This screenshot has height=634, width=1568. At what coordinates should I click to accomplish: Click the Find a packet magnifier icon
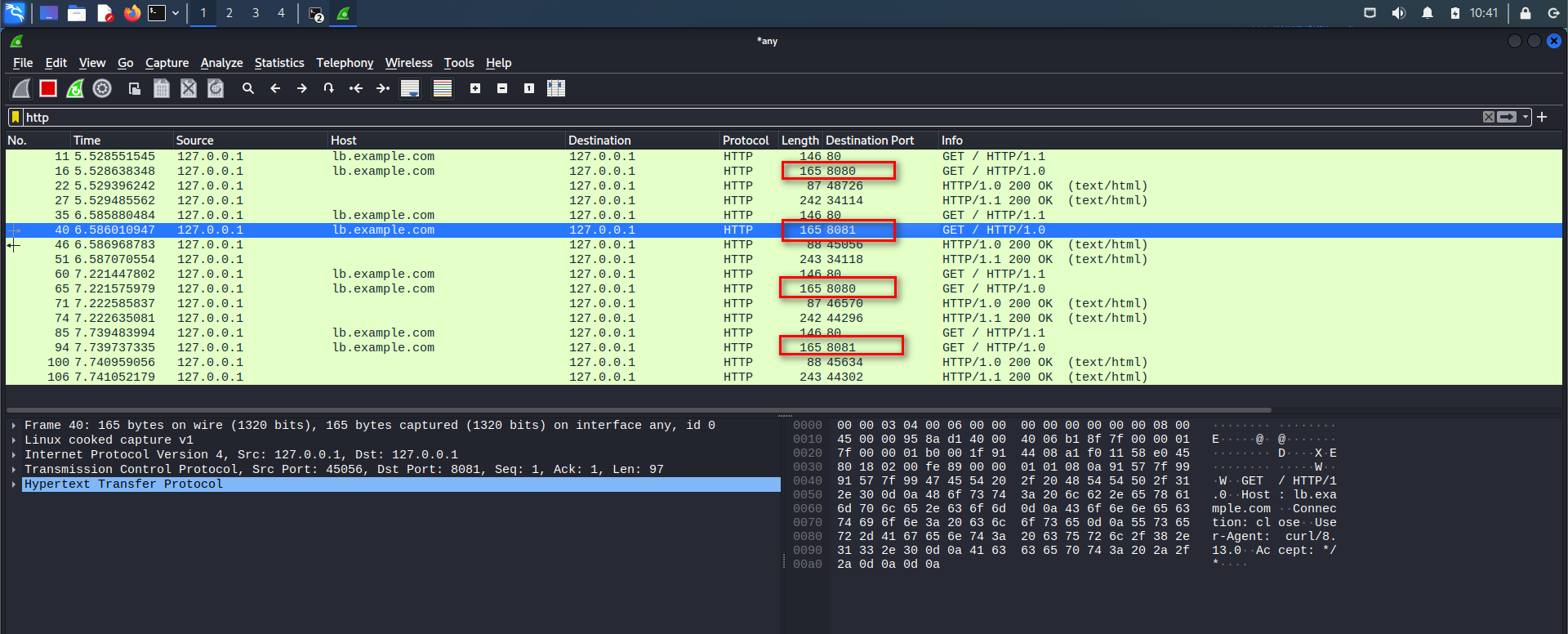pyautogui.click(x=248, y=88)
